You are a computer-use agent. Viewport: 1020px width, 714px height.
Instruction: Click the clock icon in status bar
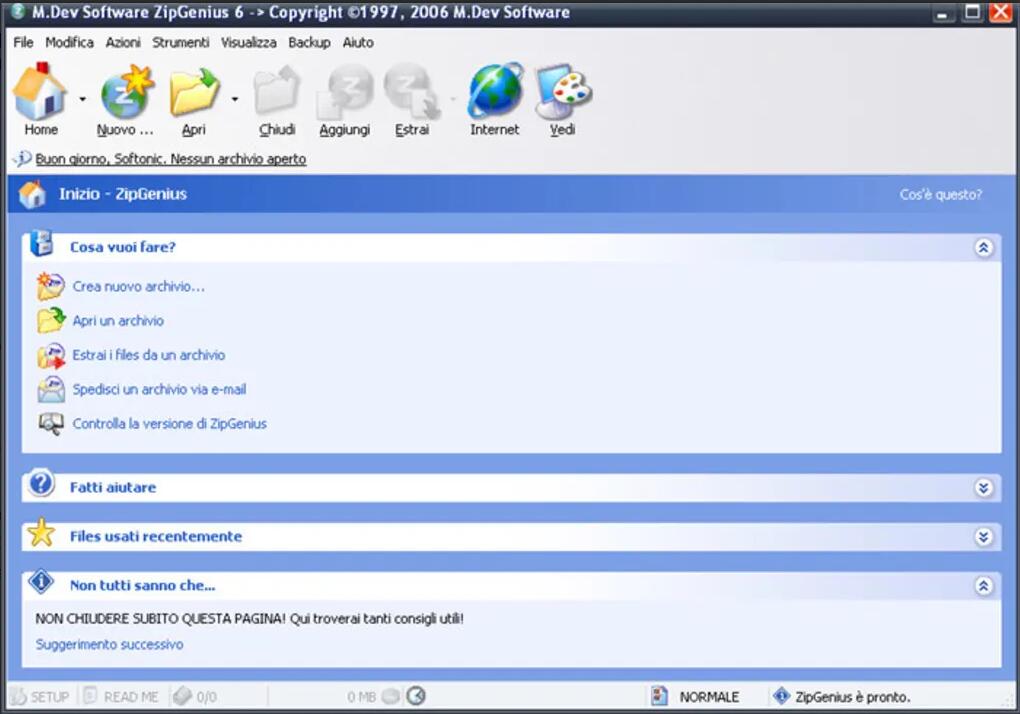(415, 696)
